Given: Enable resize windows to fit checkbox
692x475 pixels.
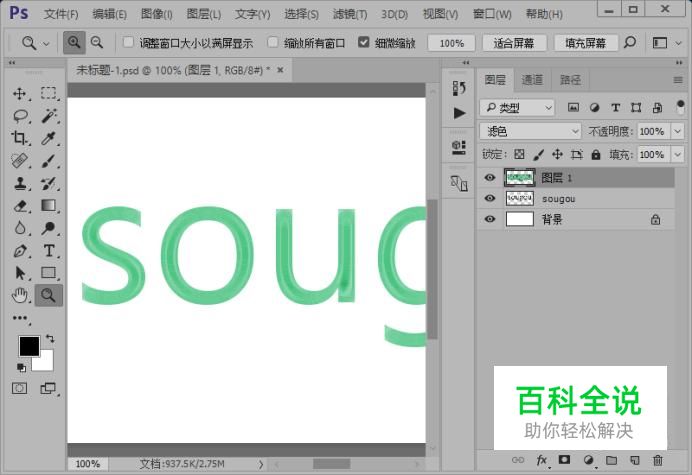Looking at the screenshot, I should (x=128, y=42).
